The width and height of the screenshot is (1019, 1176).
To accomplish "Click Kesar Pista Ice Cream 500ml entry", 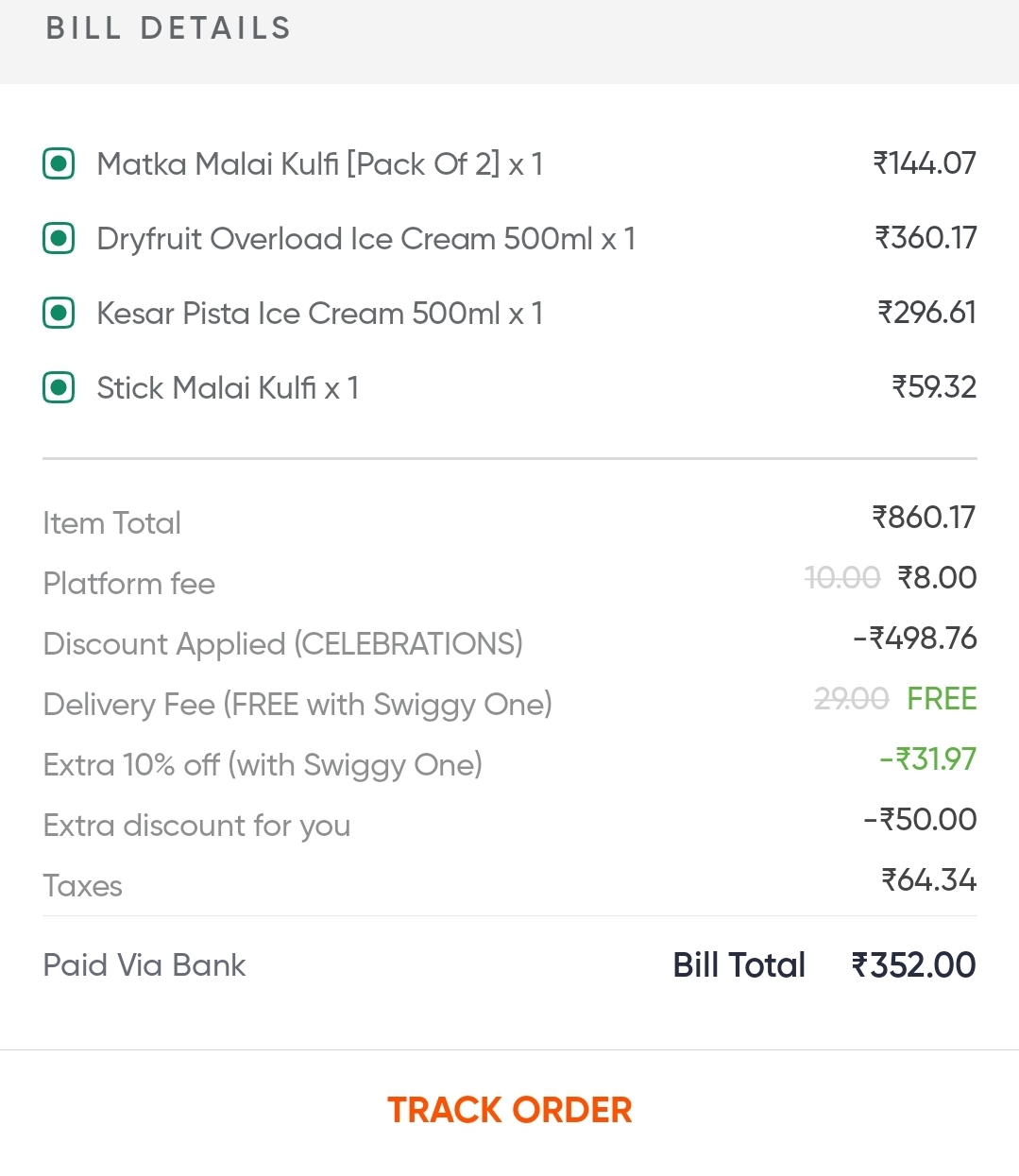I will click(319, 314).
